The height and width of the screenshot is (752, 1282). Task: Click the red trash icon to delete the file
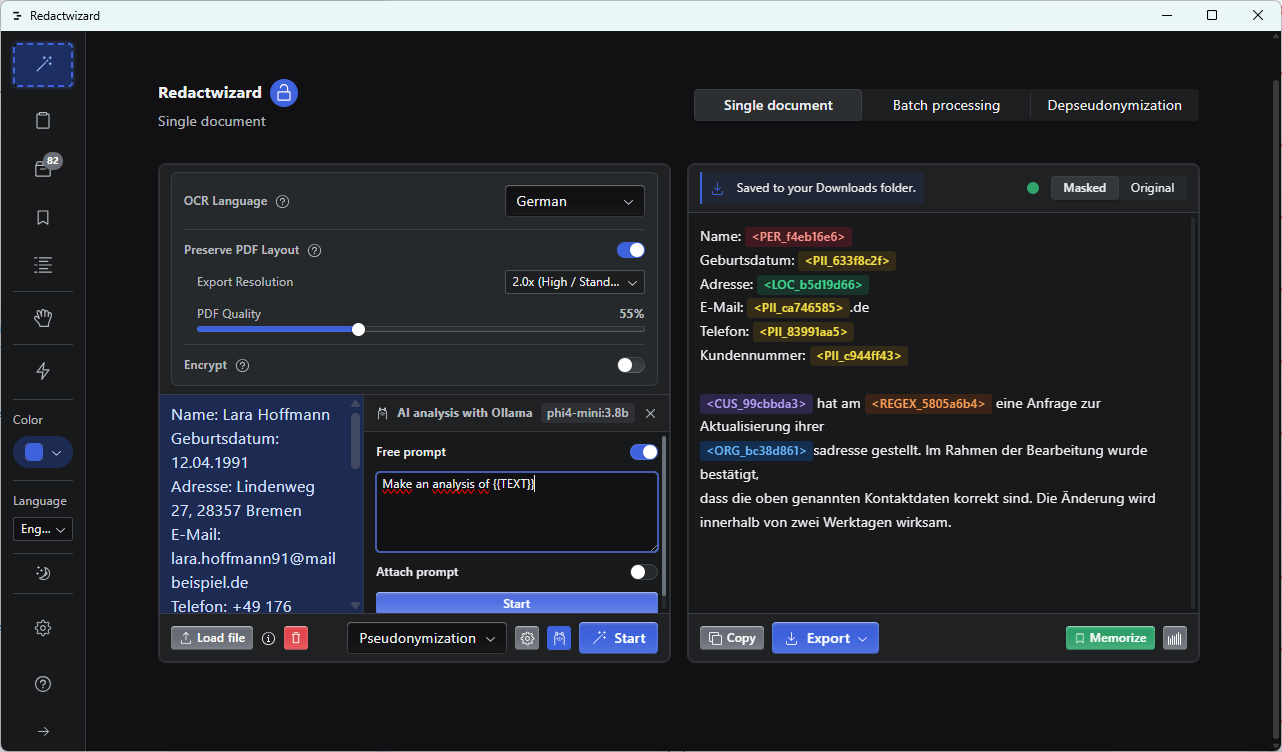pos(296,638)
